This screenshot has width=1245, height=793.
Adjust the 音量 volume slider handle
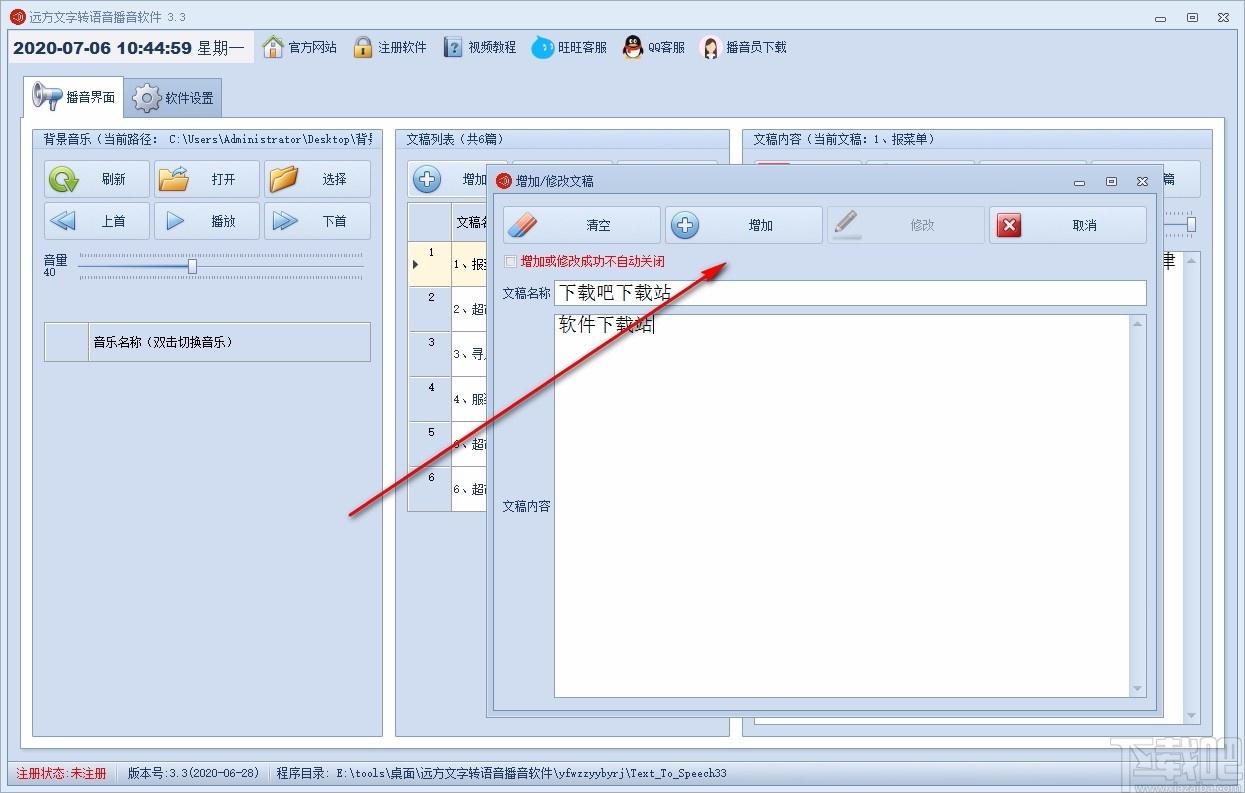click(x=192, y=266)
